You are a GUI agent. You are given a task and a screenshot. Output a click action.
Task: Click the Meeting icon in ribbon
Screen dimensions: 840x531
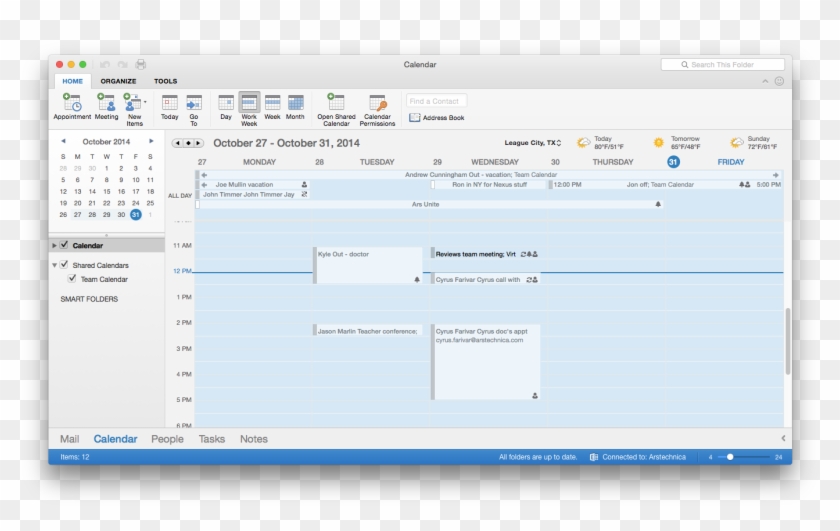106,103
